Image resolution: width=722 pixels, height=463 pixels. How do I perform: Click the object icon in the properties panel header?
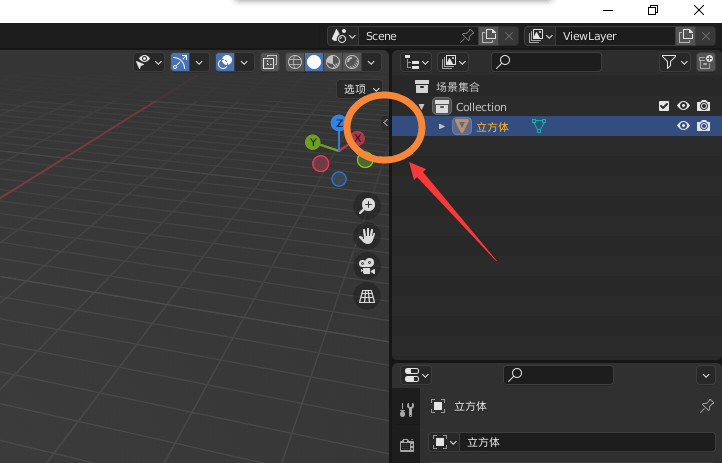pos(438,406)
